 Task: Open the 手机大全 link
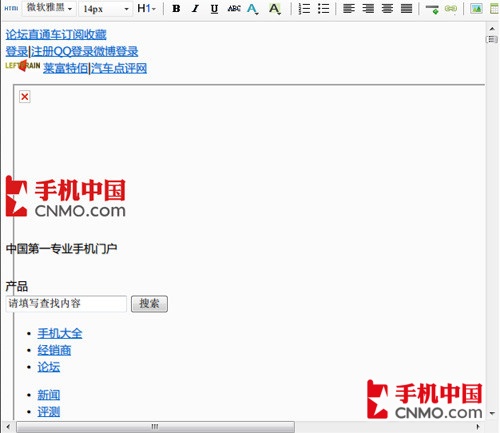(60, 333)
